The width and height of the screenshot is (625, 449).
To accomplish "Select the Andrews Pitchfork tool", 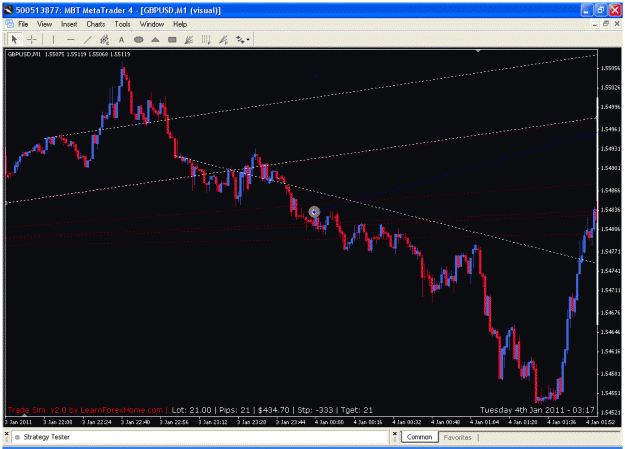I will pyautogui.click(x=223, y=39).
